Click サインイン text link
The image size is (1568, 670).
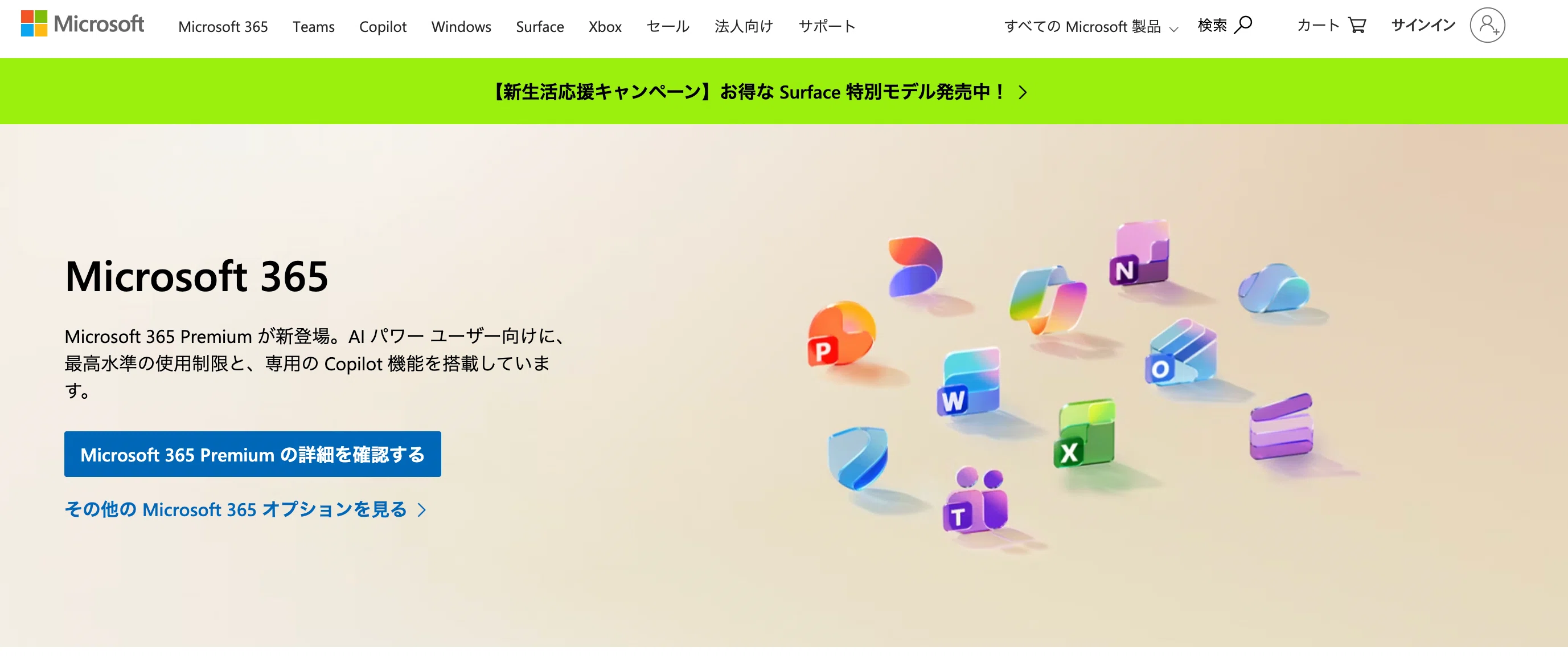[1423, 25]
